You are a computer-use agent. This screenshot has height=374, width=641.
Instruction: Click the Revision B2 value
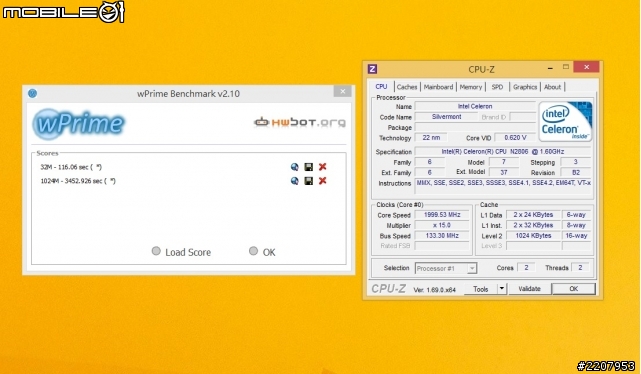click(x=576, y=172)
